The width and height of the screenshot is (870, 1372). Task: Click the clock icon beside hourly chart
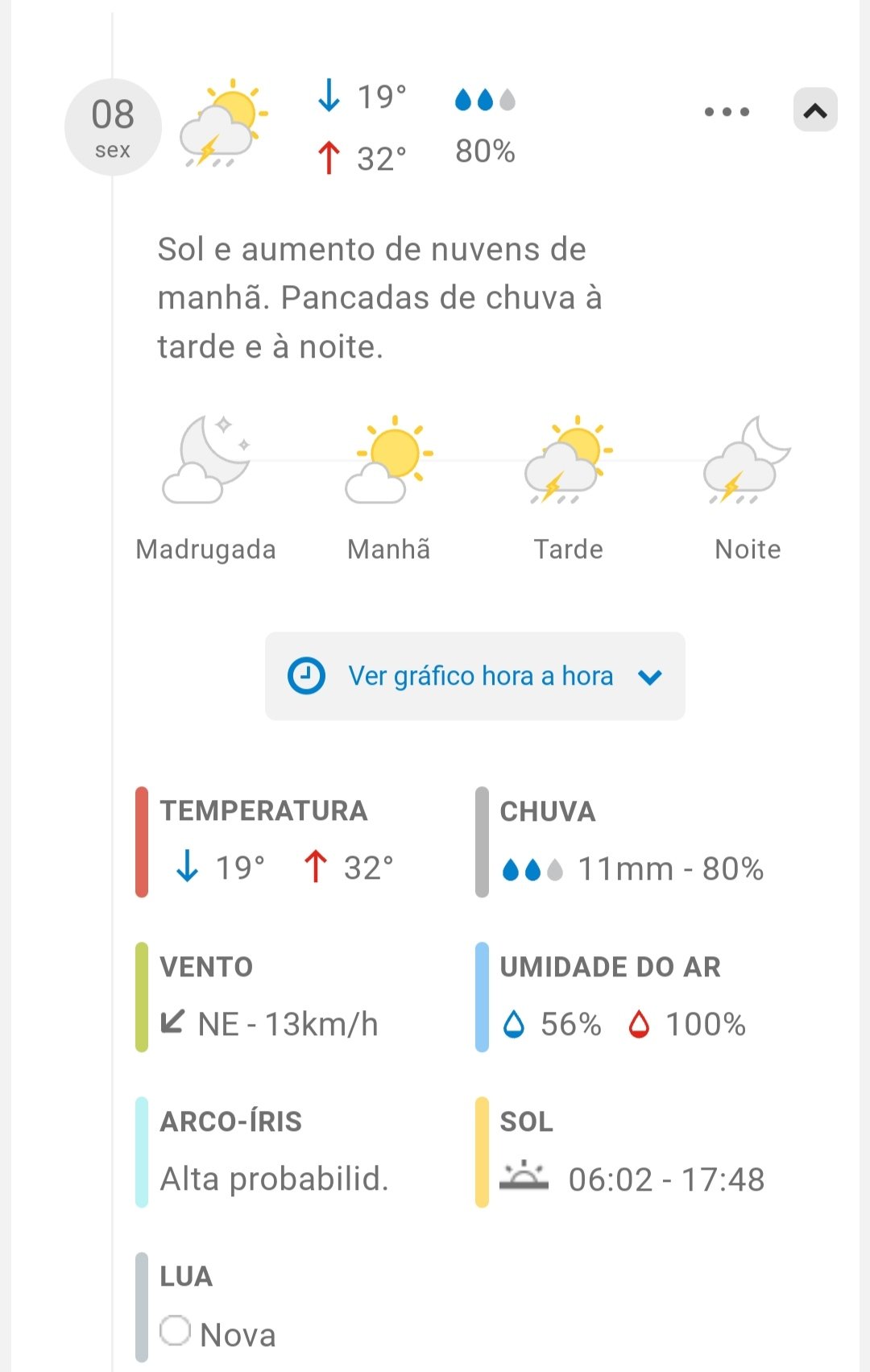coord(306,676)
